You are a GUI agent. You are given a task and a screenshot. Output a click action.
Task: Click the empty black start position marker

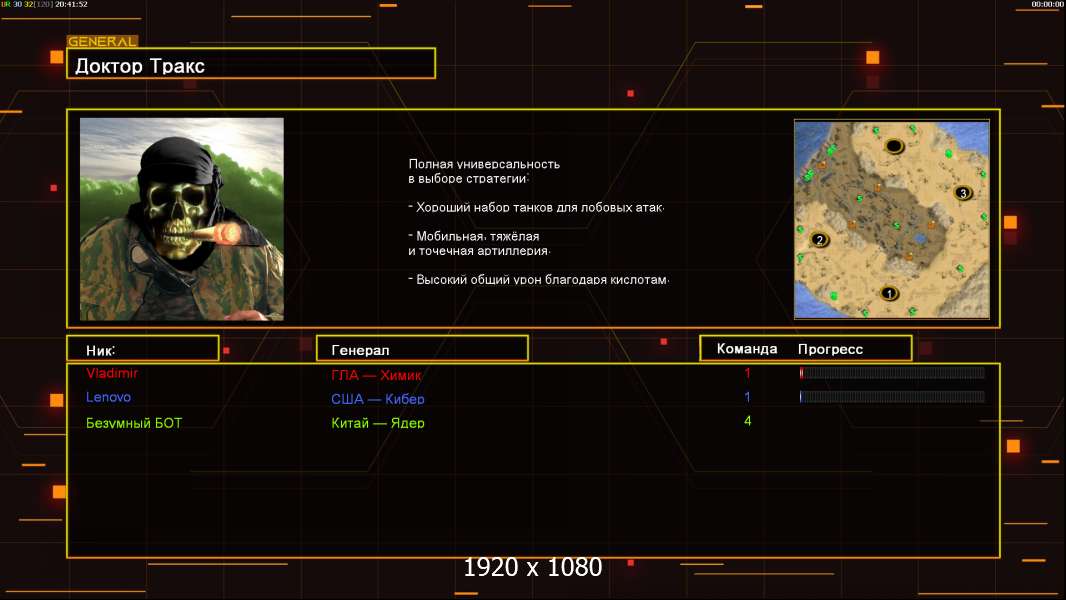(894, 146)
